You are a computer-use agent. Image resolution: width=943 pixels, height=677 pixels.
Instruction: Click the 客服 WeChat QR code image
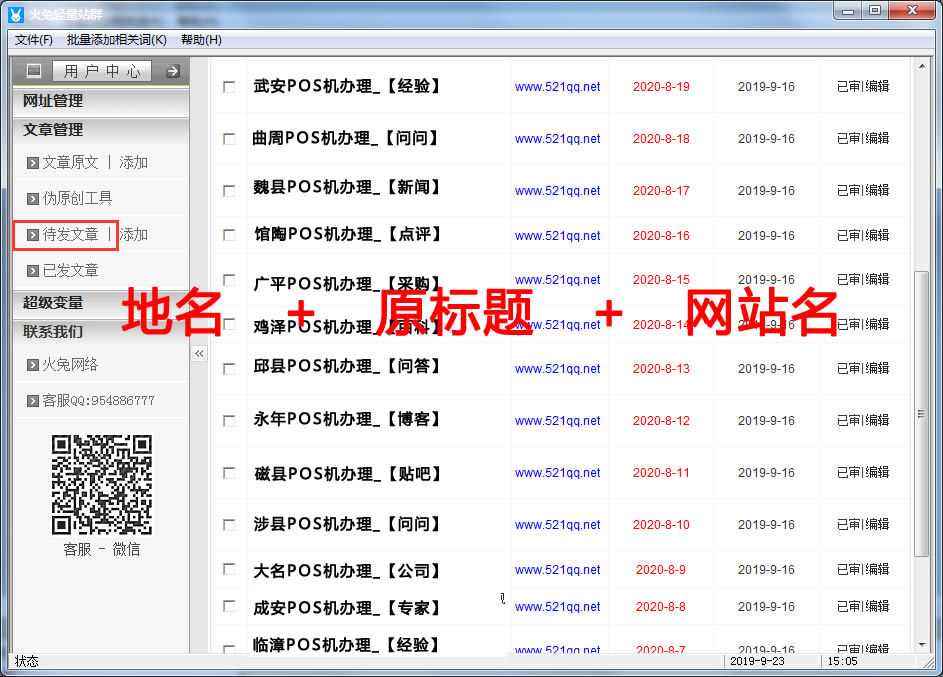[102, 484]
